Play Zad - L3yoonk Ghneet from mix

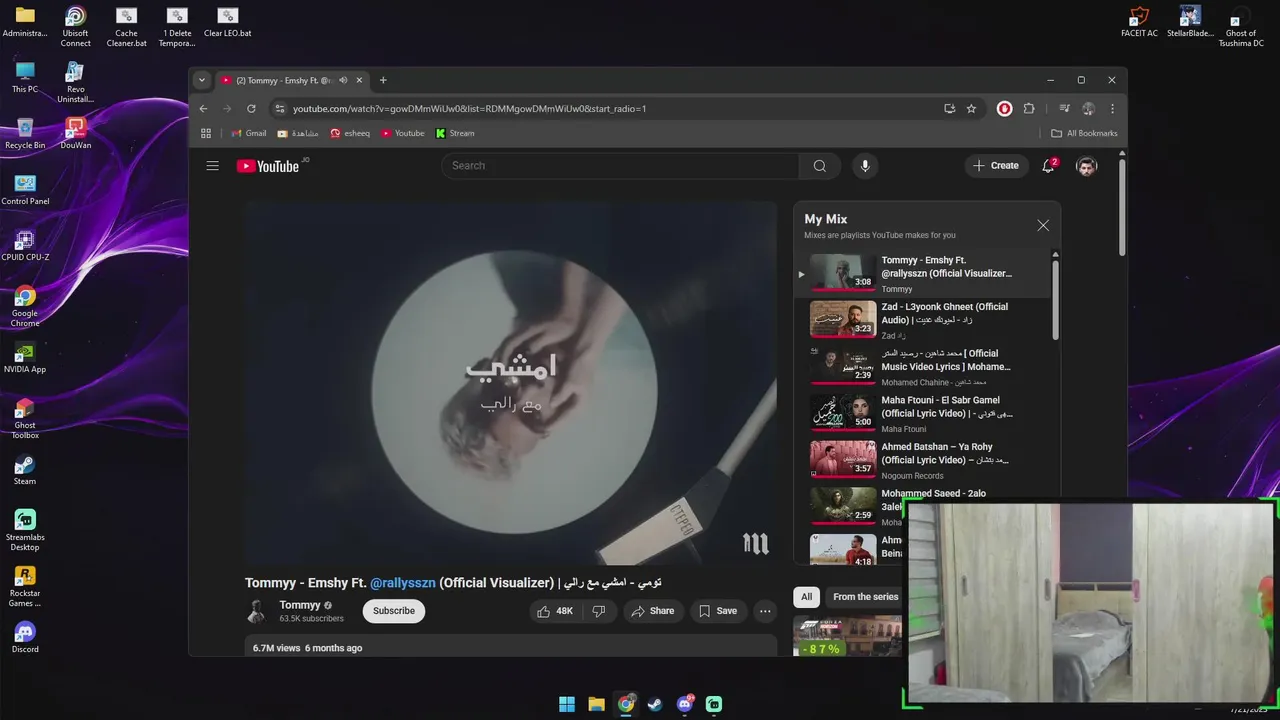(924, 321)
